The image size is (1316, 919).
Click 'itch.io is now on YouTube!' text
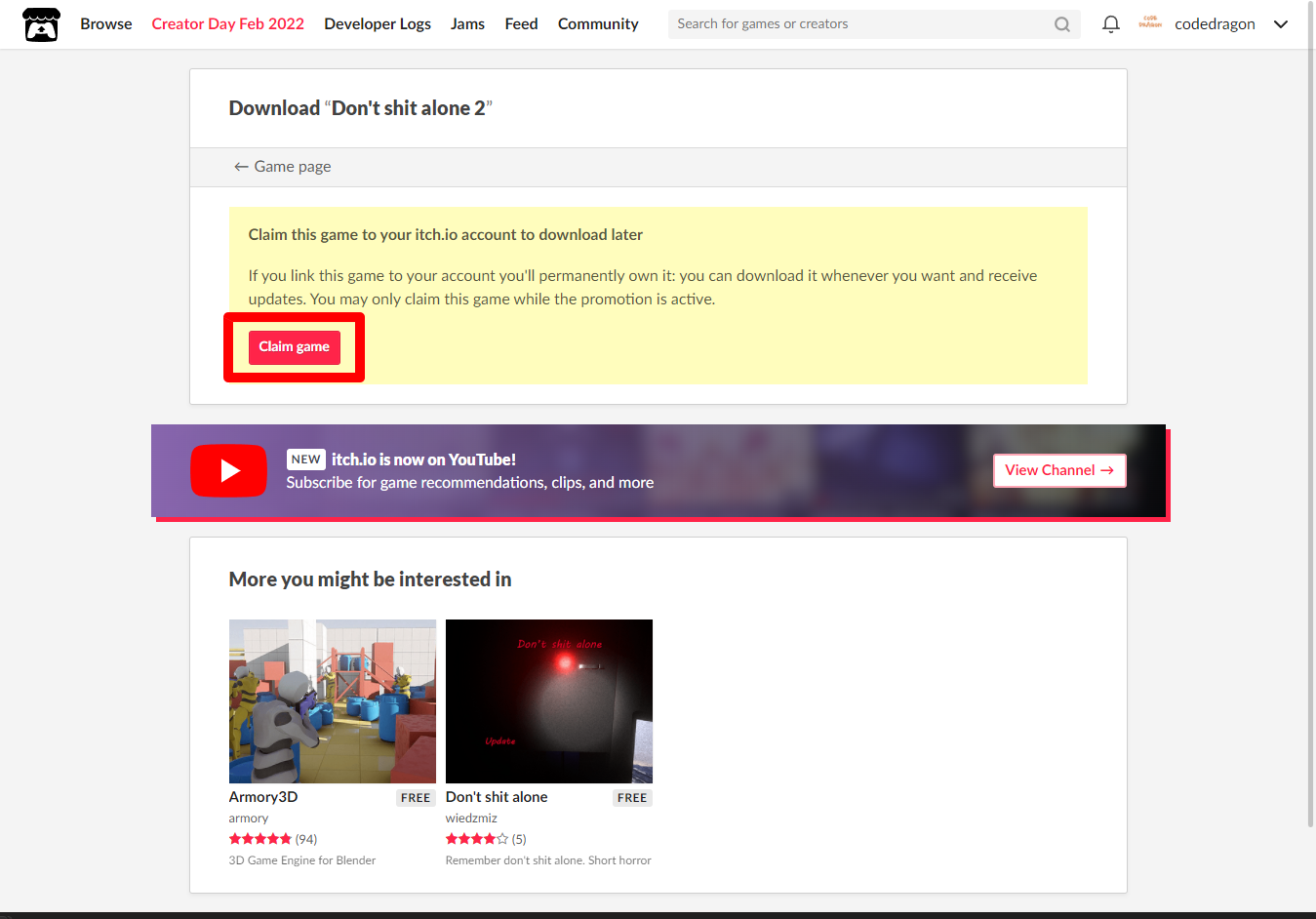pos(423,459)
